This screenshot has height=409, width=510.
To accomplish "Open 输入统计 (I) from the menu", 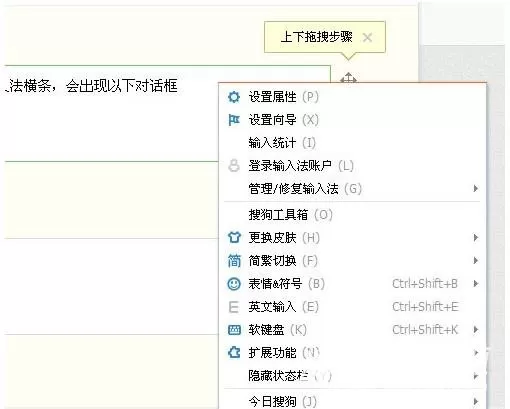I will (353, 143).
